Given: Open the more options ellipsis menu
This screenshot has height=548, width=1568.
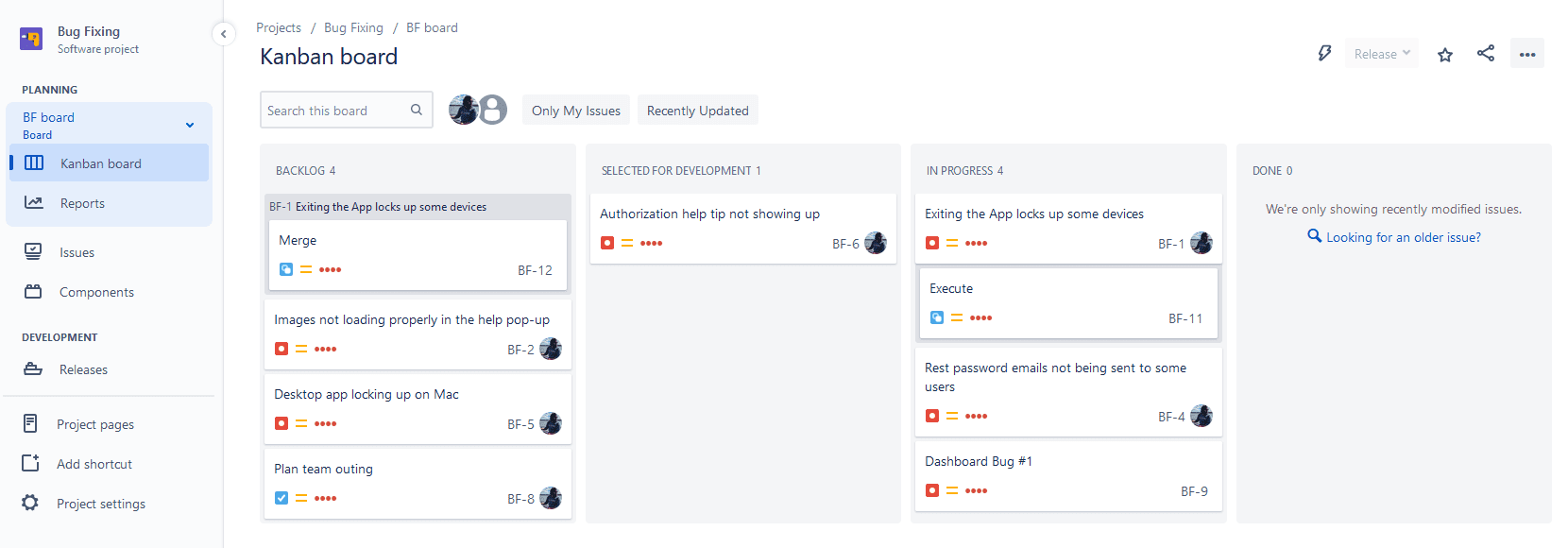Looking at the screenshot, I should (1526, 54).
